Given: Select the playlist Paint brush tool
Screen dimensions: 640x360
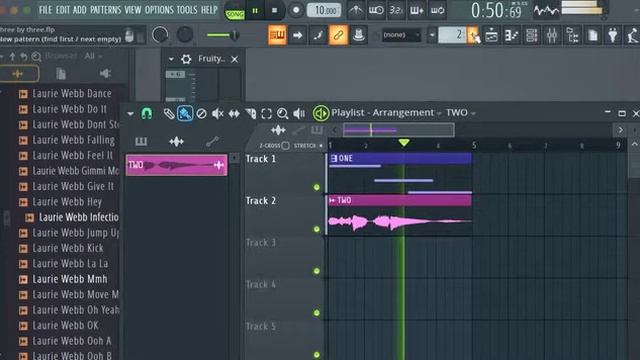Looking at the screenshot, I should click(185, 113).
